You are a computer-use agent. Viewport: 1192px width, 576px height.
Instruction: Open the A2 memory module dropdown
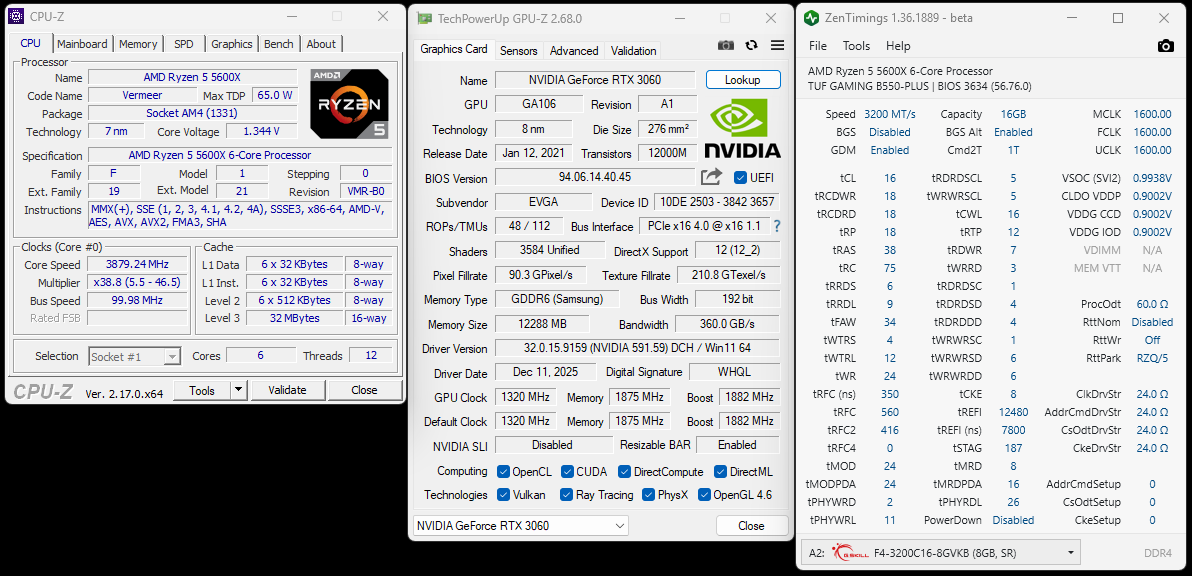(941, 552)
